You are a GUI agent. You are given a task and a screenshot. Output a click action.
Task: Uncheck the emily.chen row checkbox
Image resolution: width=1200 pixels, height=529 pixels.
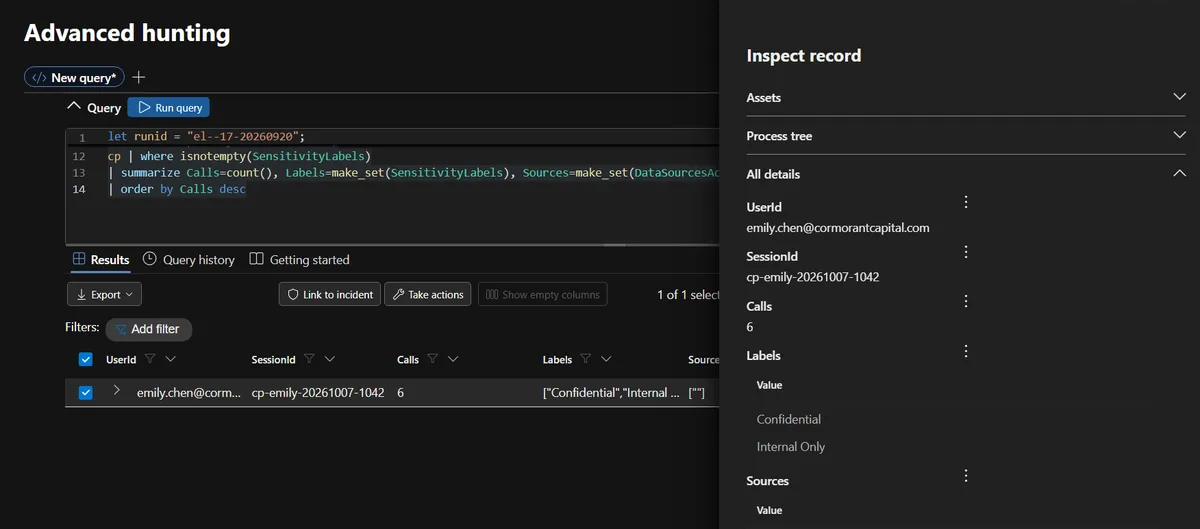point(85,393)
